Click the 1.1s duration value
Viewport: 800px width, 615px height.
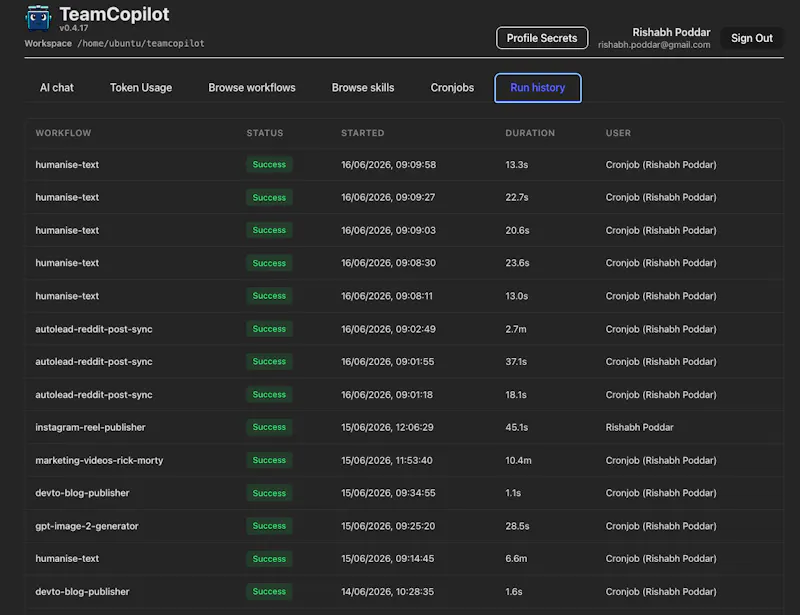coord(513,494)
